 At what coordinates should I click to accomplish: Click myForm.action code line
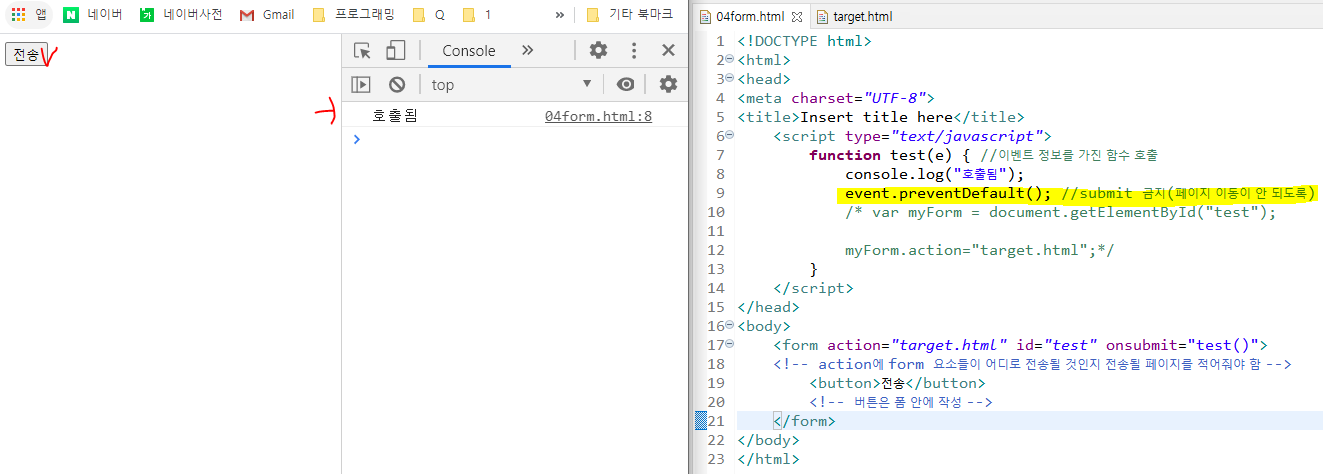pos(980,250)
